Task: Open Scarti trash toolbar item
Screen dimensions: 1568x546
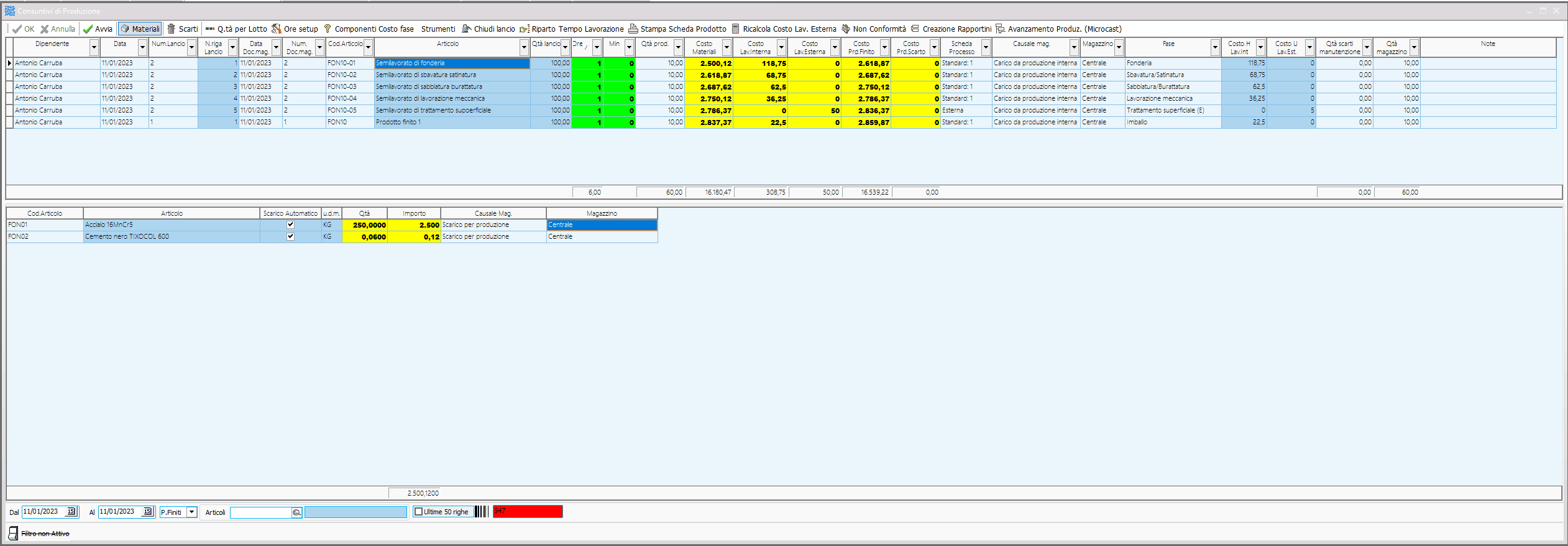Action: point(182,29)
